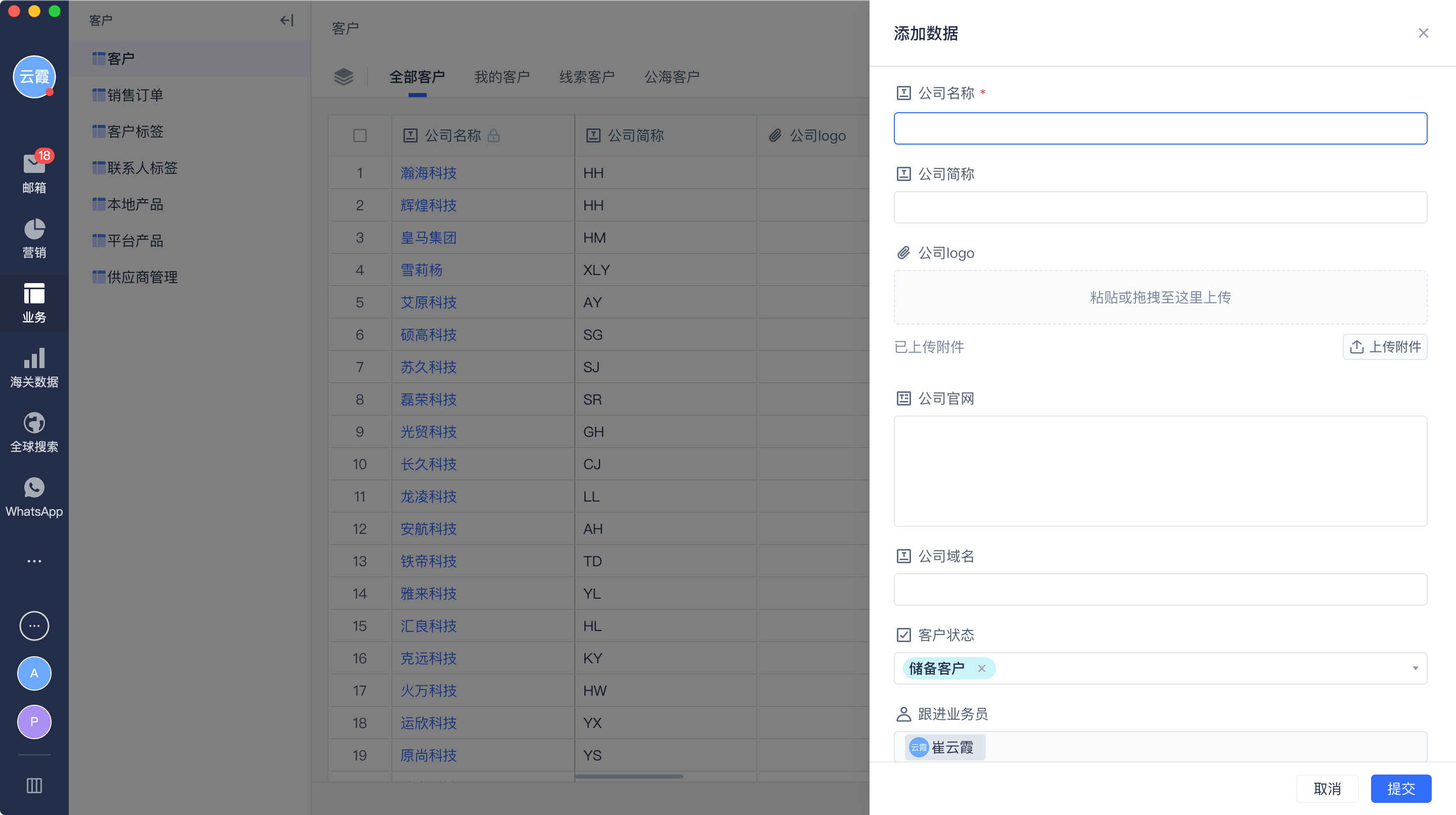The image size is (1456, 815).
Task: Expand the 客户状态 dropdown arrow
Action: (1415, 668)
